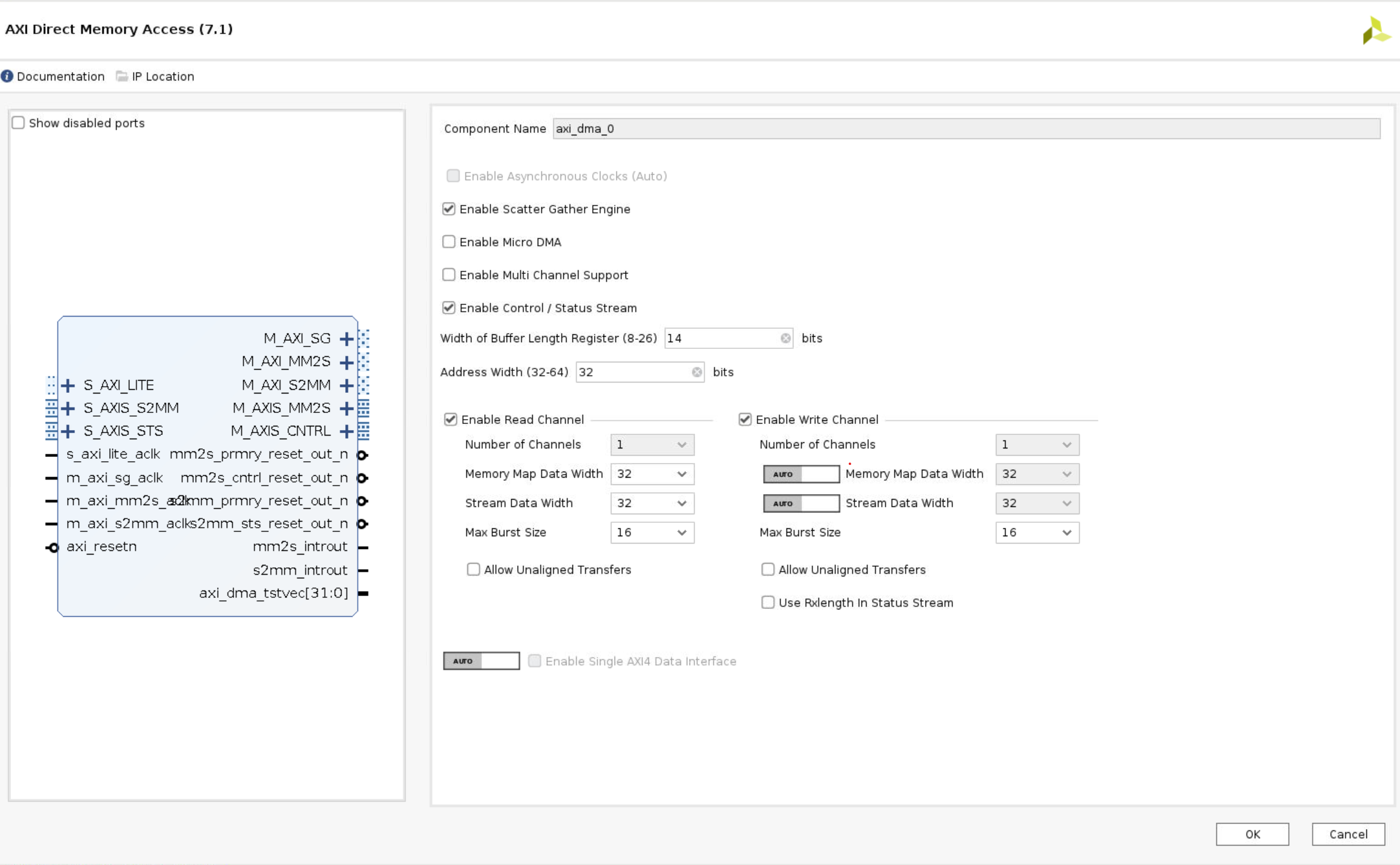The width and height of the screenshot is (1400, 865).
Task: Expand the M_AXI_SG interface plus icon
Action: (346, 339)
